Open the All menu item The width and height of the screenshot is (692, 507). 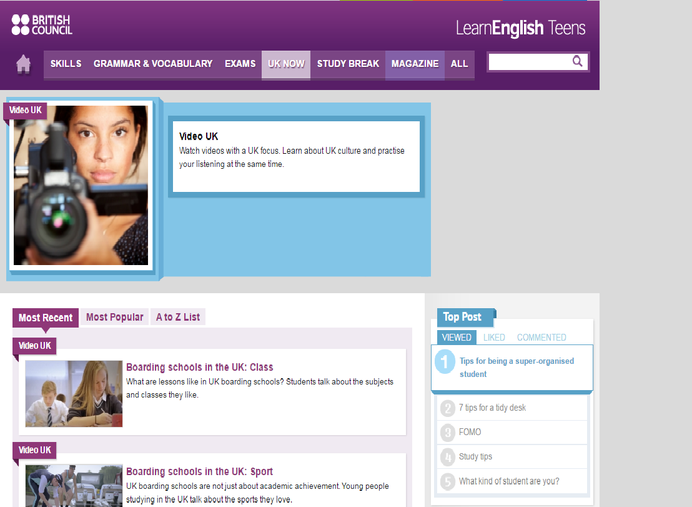459,64
